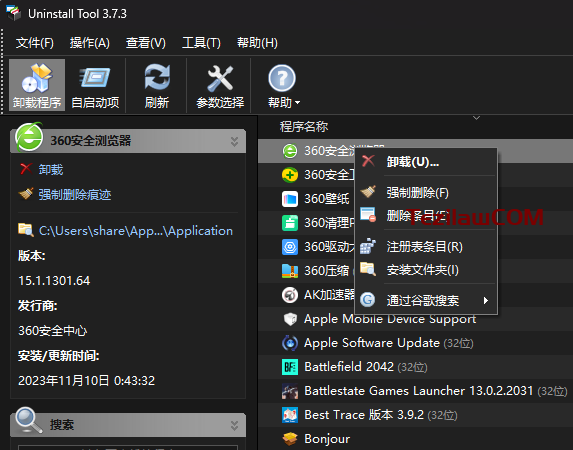This screenshot has width=573, height=450.
Task: Open the 工具(T) menu
Action: coord(201,43)
